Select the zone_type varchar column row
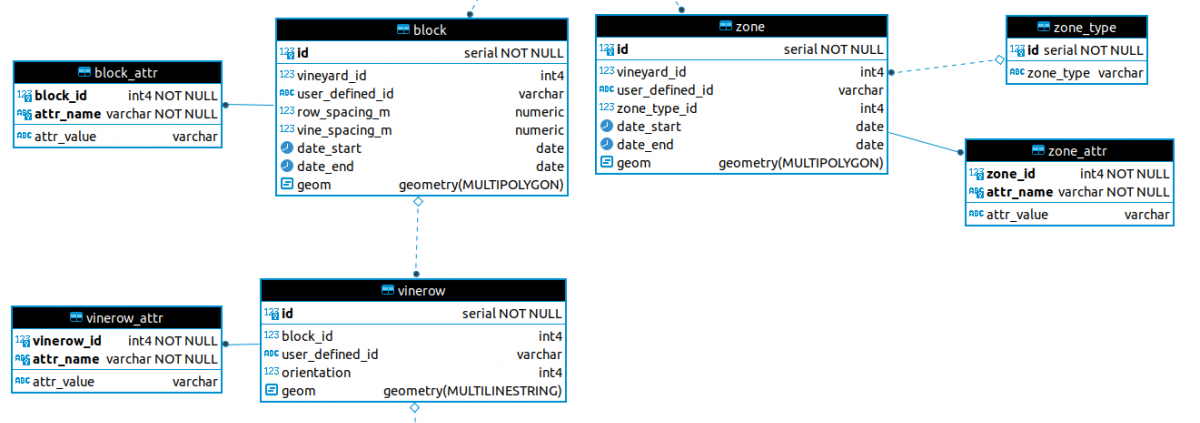Viewport: 1200px width, 423px height. (x=1075, y=73)
